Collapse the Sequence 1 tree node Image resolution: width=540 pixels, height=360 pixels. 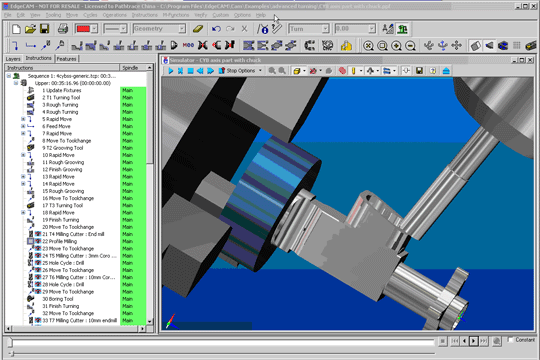pyautogui.click(x=9, y=76)
